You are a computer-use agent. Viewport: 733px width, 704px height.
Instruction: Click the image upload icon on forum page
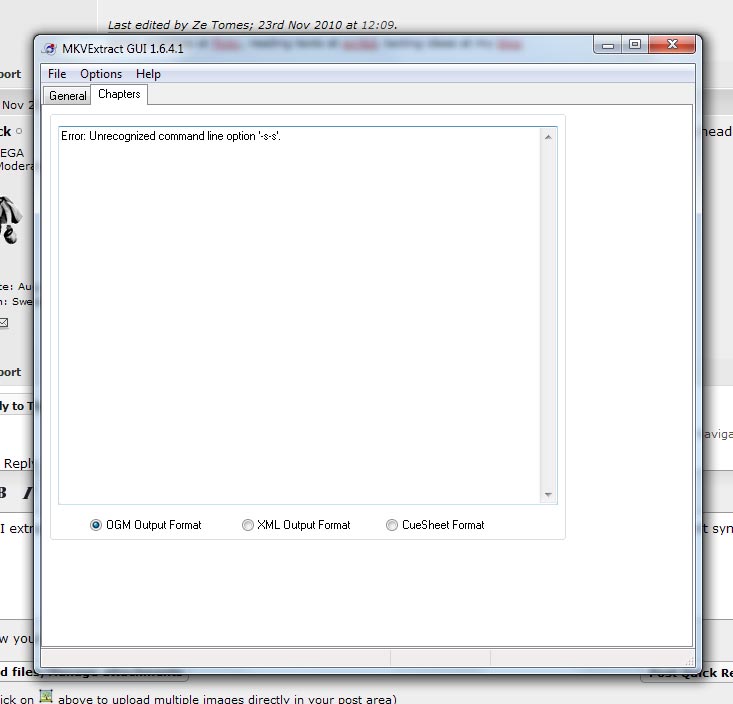pos(46,696)
